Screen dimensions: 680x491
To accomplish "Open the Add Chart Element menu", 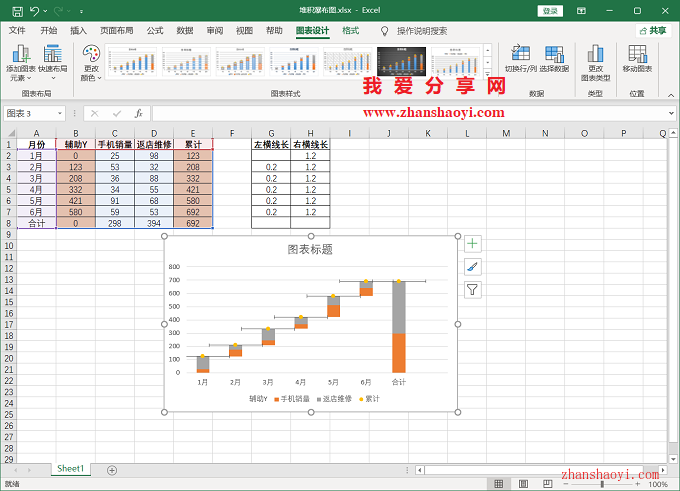I will 21,63.
